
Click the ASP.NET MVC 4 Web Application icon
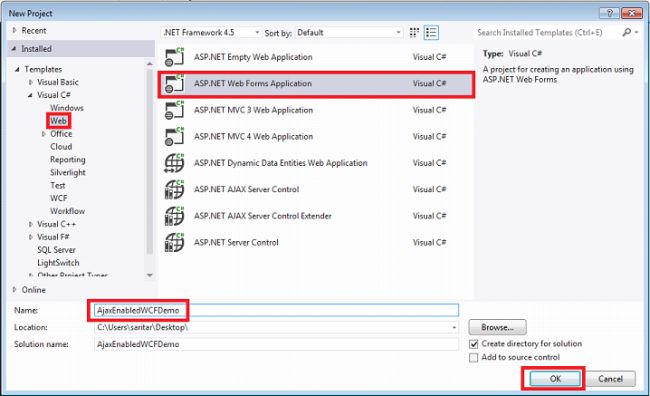(x=174, y=136)
